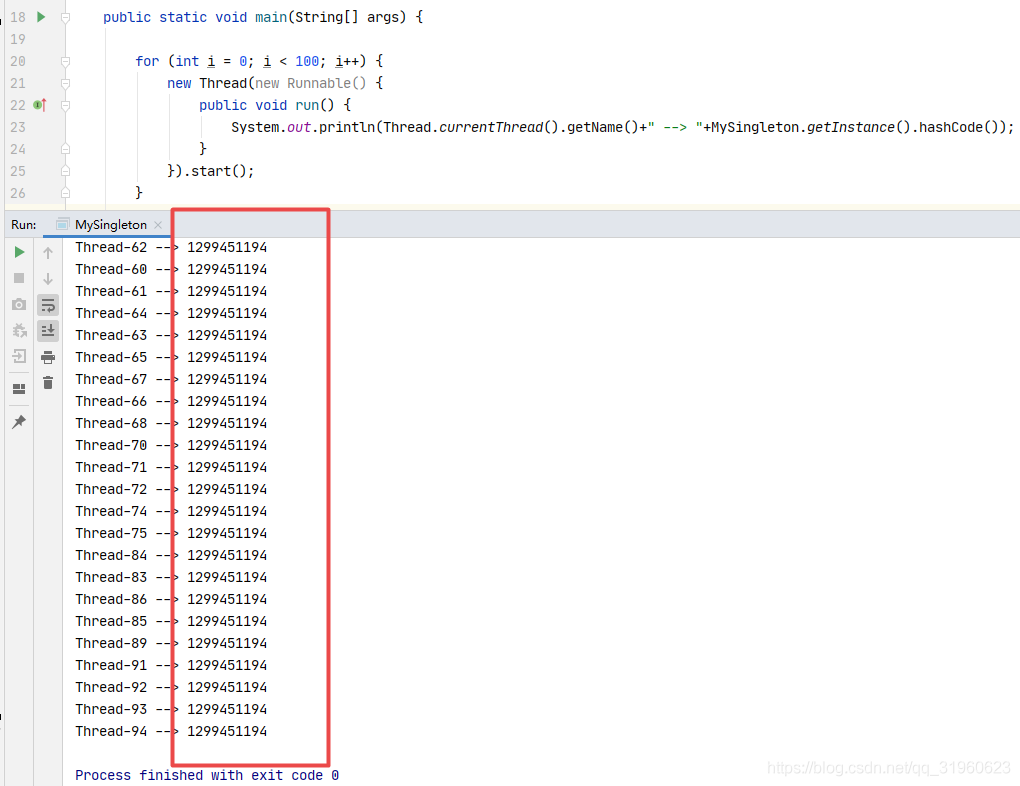
Task: Click the 'Thread-61' output line
Action: tap(171, 291)
